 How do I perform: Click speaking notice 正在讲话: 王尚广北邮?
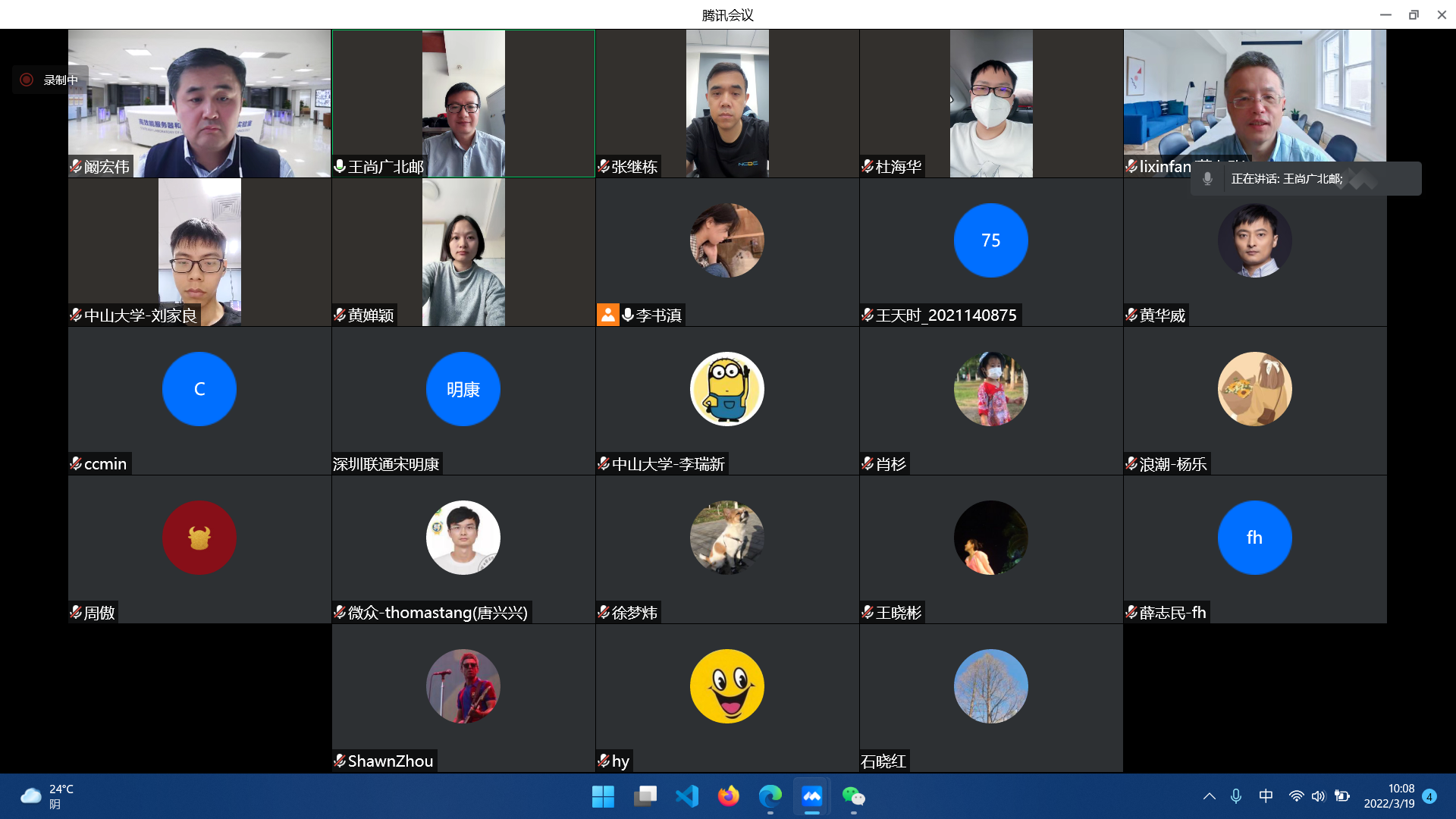point(1286,179)
